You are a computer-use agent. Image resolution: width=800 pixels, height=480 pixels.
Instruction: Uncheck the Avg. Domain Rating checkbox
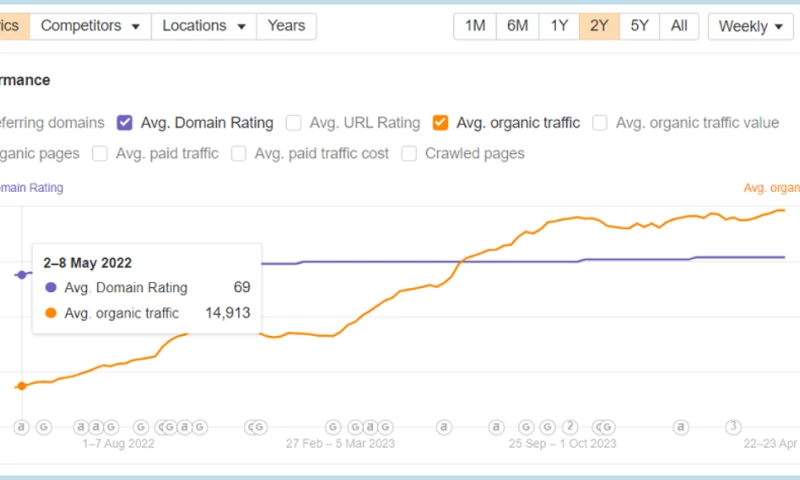tap(124, 123)
